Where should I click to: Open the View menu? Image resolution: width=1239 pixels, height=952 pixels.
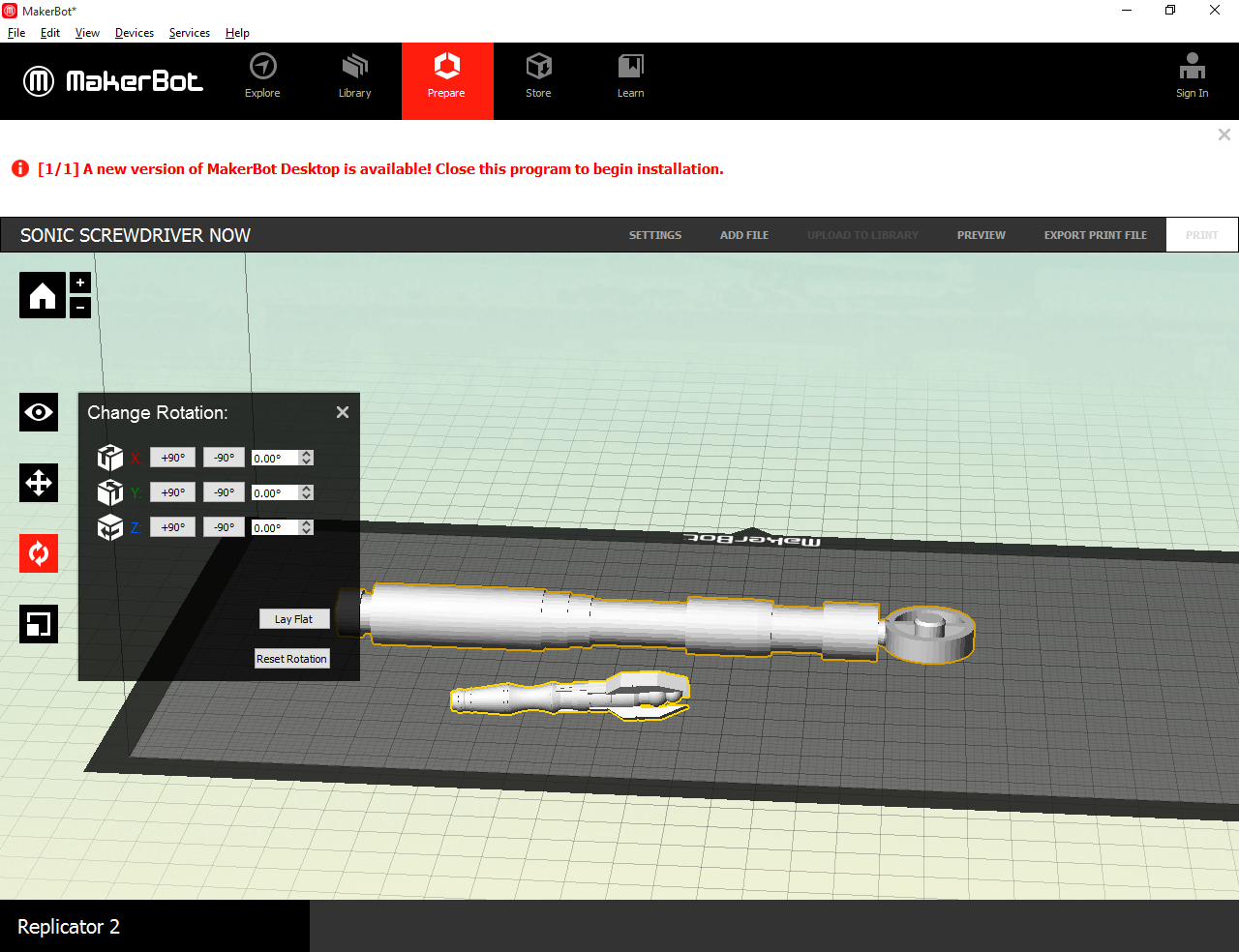(x=87, y=33)
